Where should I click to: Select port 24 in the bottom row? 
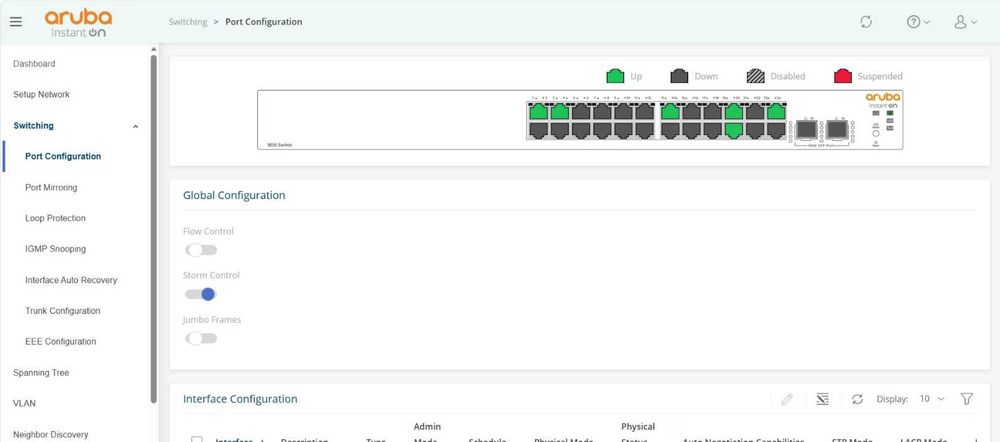coord(776,130)
